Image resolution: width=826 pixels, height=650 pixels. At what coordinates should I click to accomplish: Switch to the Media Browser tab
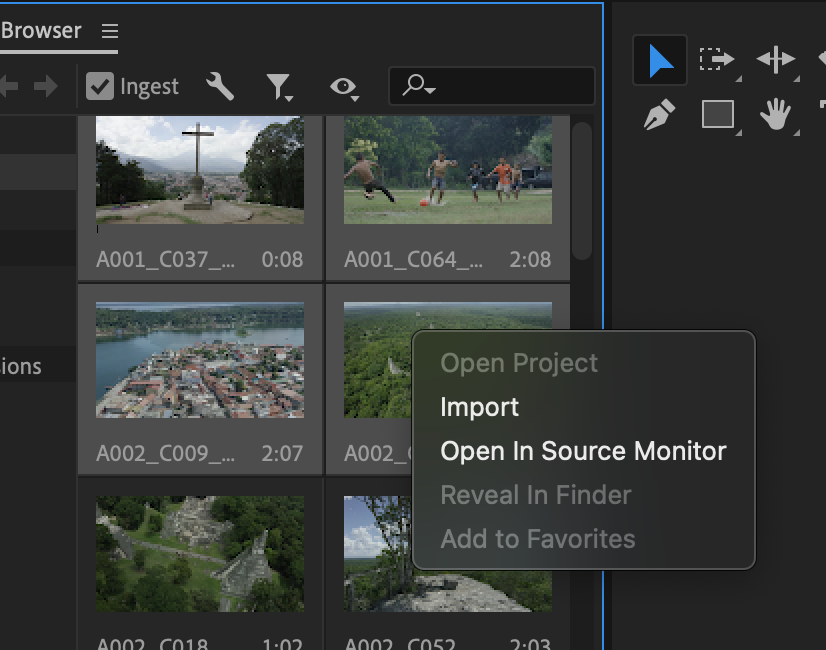[41, 30]
